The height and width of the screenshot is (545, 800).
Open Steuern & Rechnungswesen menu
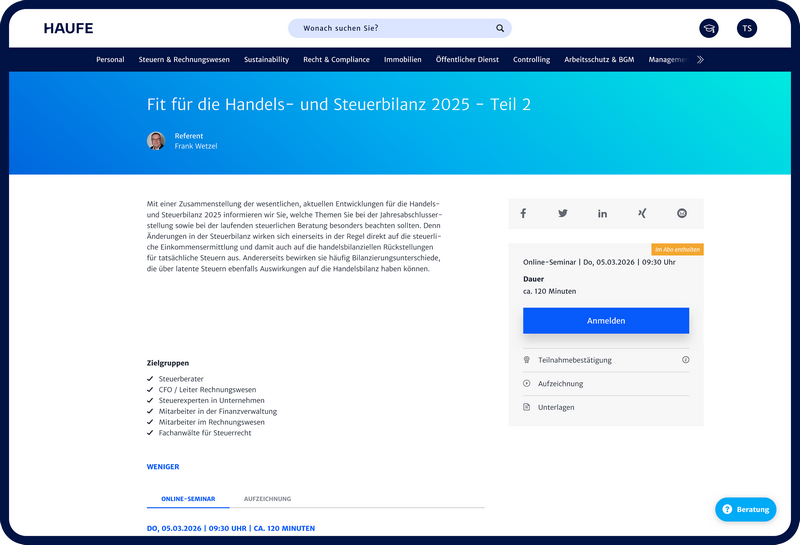click(x=184, y=60)
